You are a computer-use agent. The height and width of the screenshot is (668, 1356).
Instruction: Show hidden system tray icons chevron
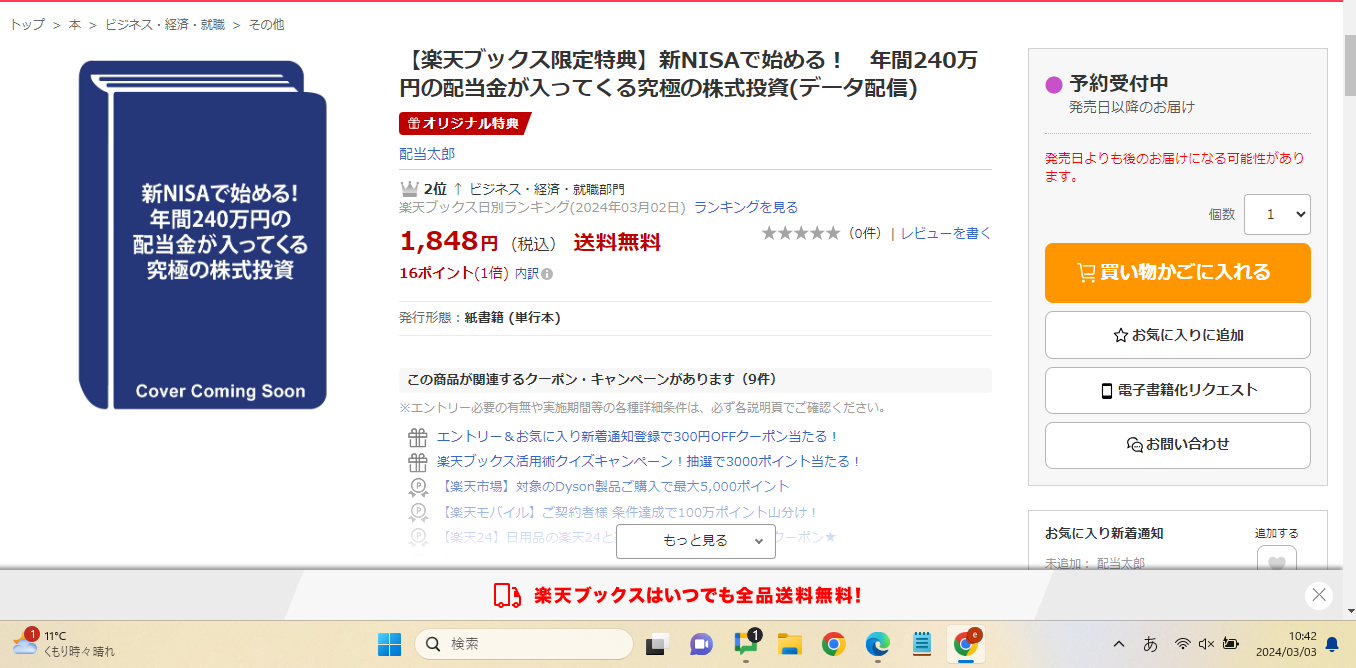tap(1119, 644)
